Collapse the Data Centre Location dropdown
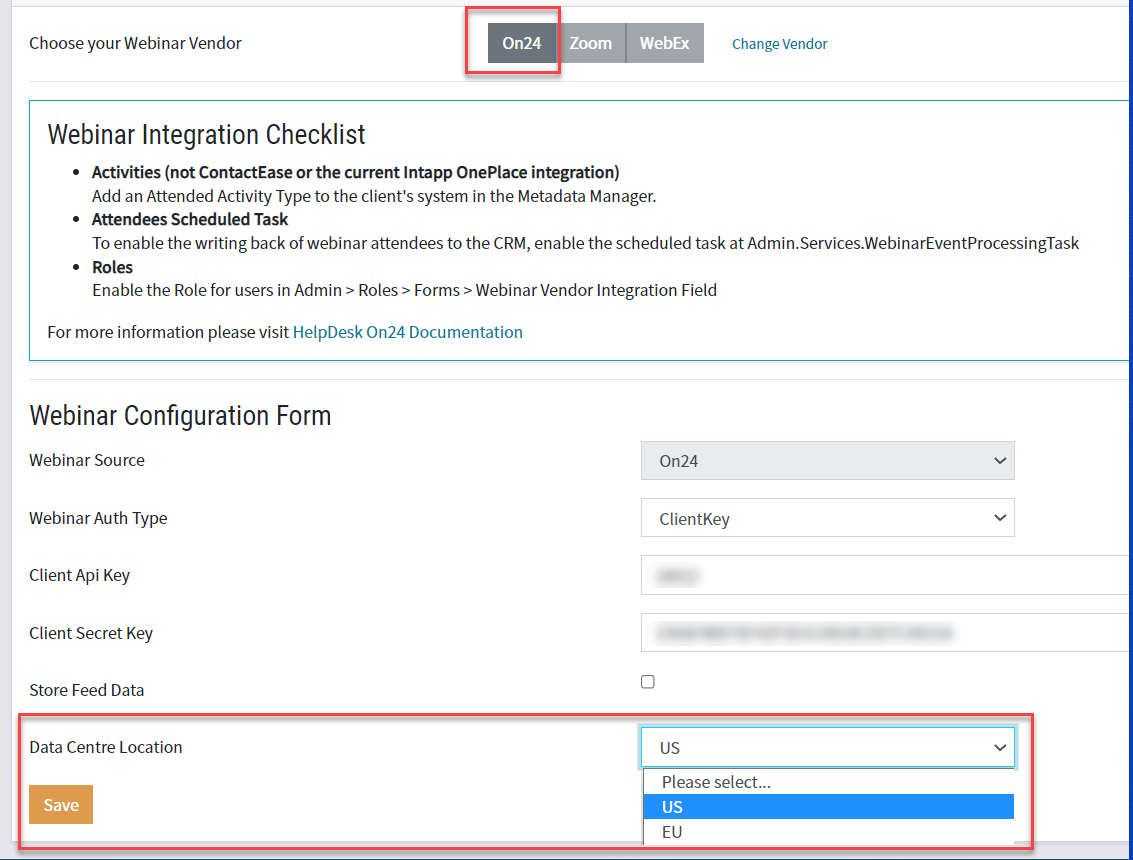This screenshot has height=860, width=1133. click(827, 747)
